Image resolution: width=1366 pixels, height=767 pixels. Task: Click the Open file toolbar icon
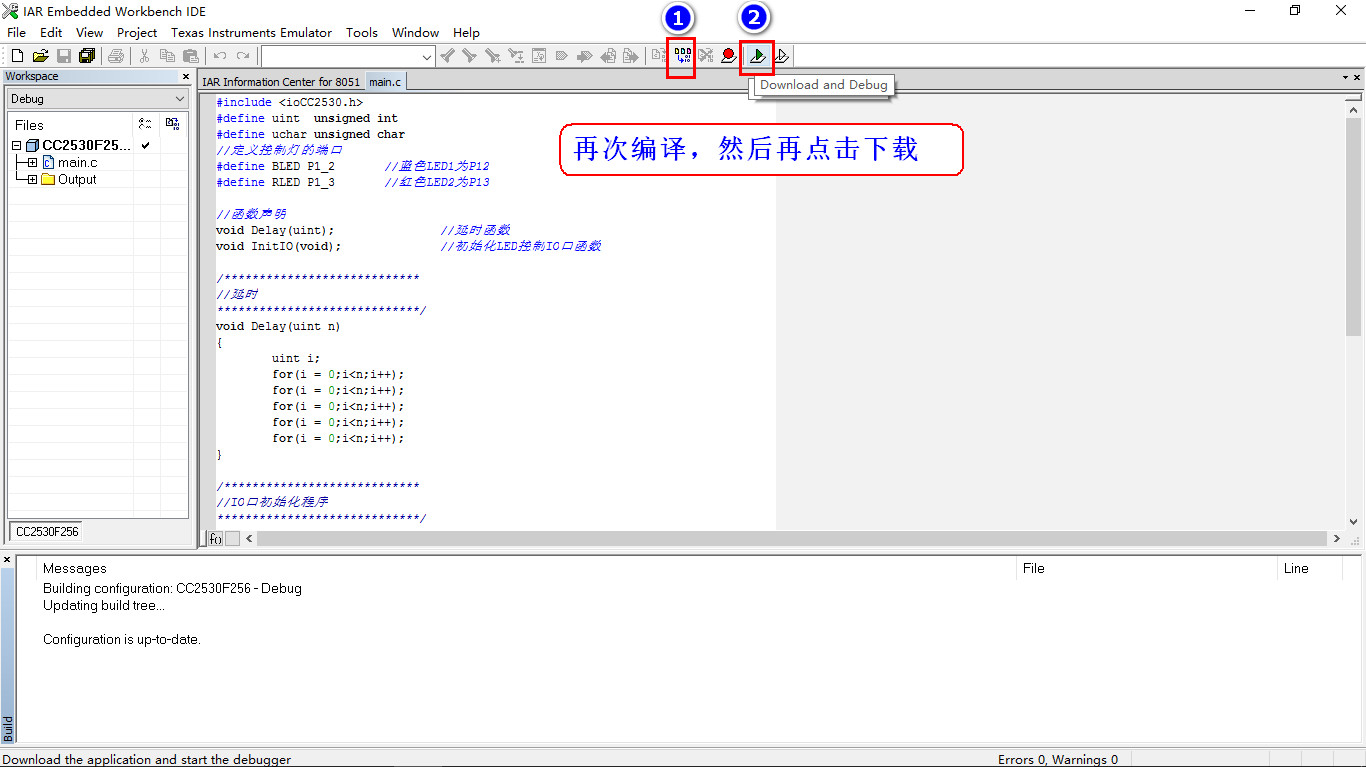point(41,56)
